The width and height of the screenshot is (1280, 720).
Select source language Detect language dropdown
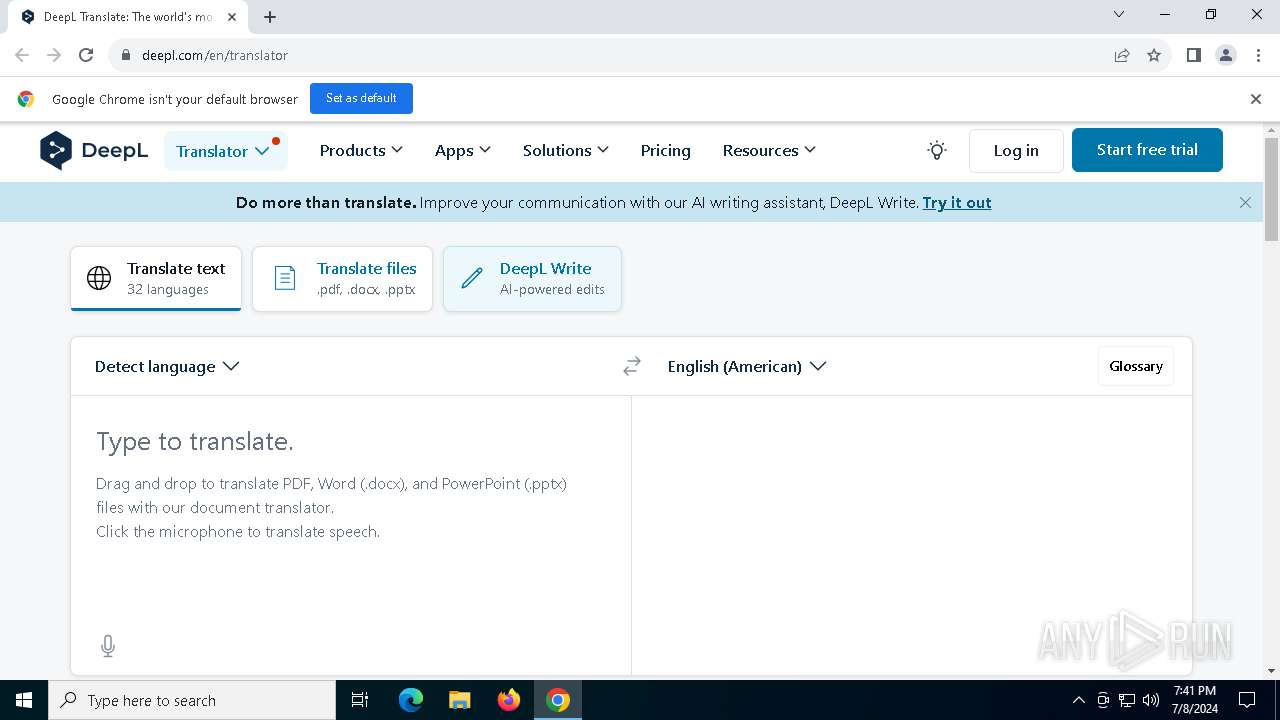167,367
